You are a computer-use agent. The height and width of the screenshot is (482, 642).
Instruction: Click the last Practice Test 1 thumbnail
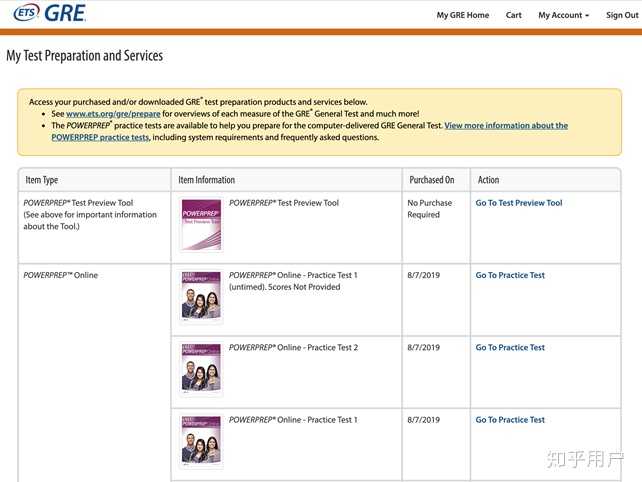pos(201,441)
